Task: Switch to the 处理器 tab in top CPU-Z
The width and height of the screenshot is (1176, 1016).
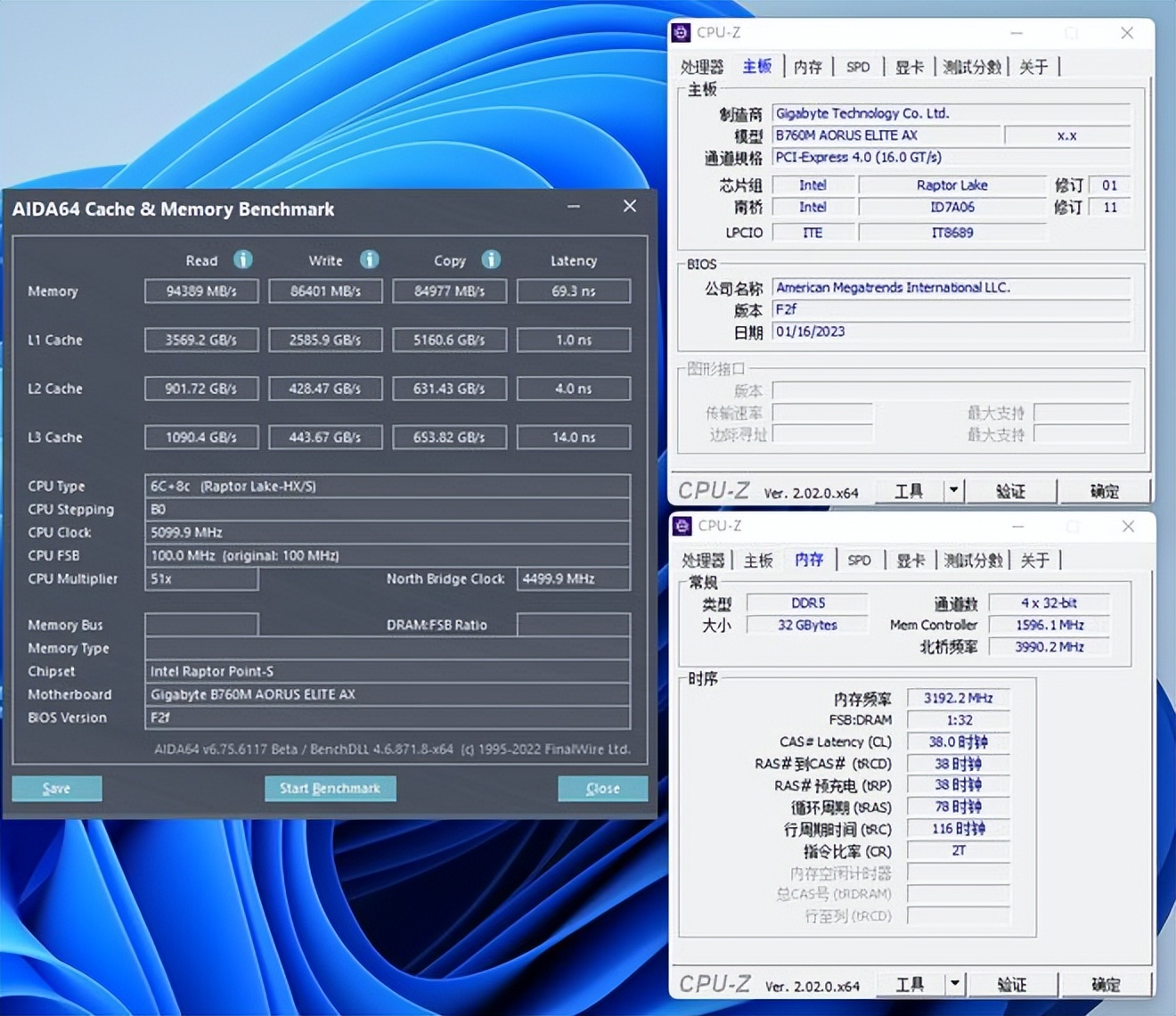Action: (702, 66)
